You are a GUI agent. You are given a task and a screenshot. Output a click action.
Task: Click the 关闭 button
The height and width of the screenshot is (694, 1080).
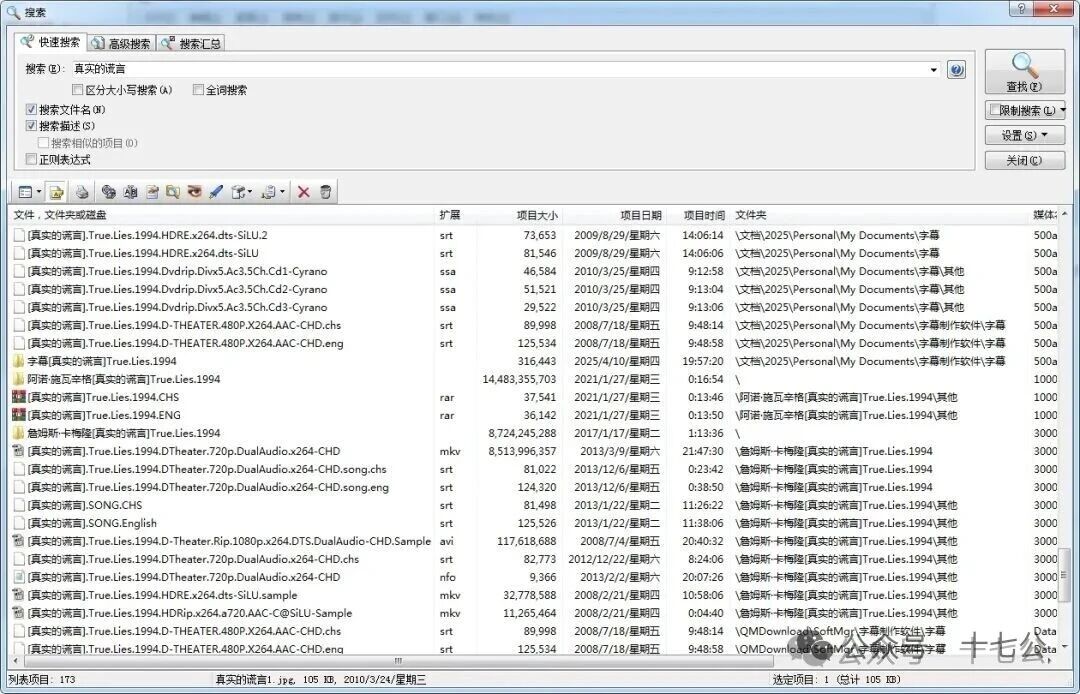click(1024, 160)
